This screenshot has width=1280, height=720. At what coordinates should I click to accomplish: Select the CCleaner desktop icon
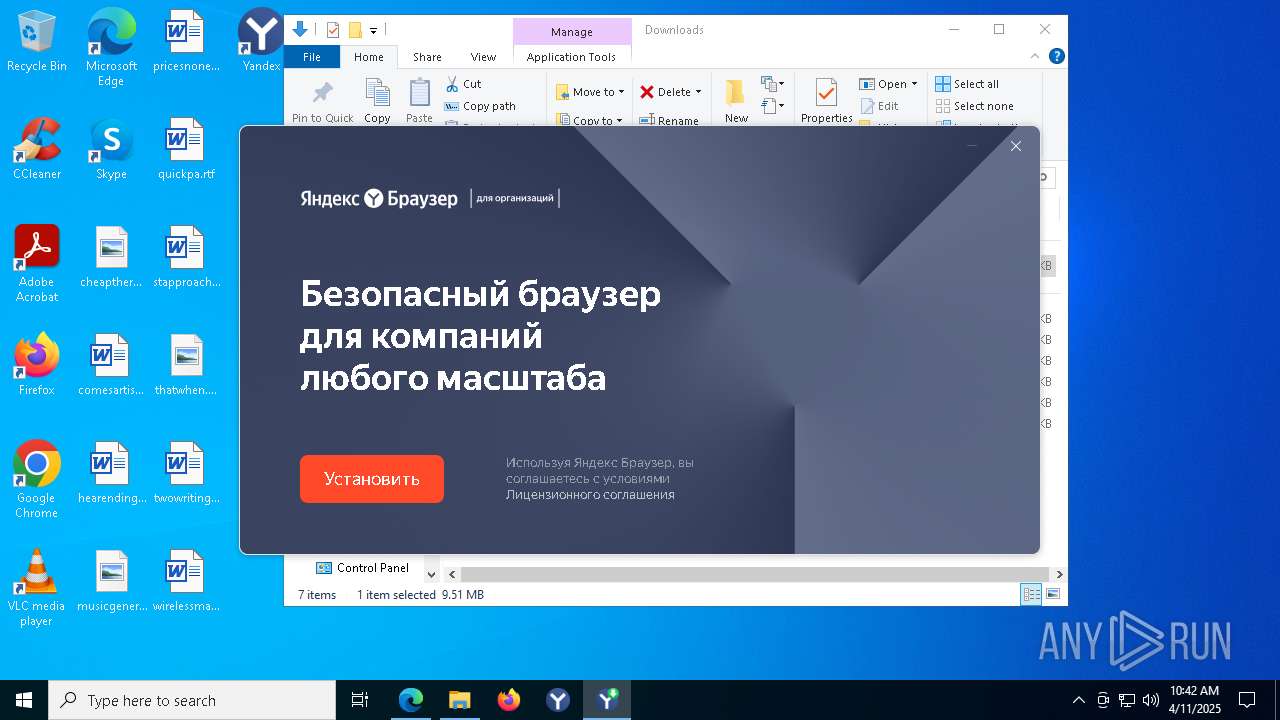click(x=37, y=149)
